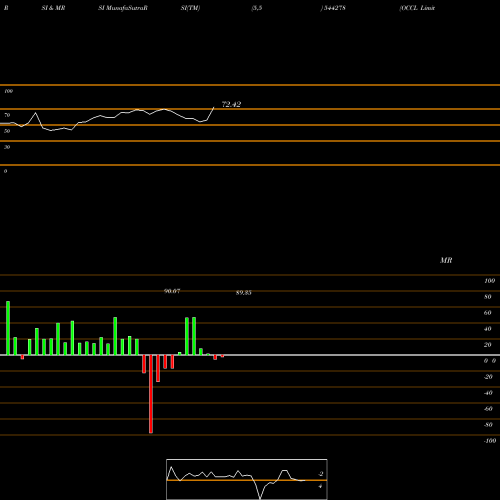The width and height of the screenshot is (500, 500).
Task: Click the MR axis label -100
Action: click(x=490, y=441)
